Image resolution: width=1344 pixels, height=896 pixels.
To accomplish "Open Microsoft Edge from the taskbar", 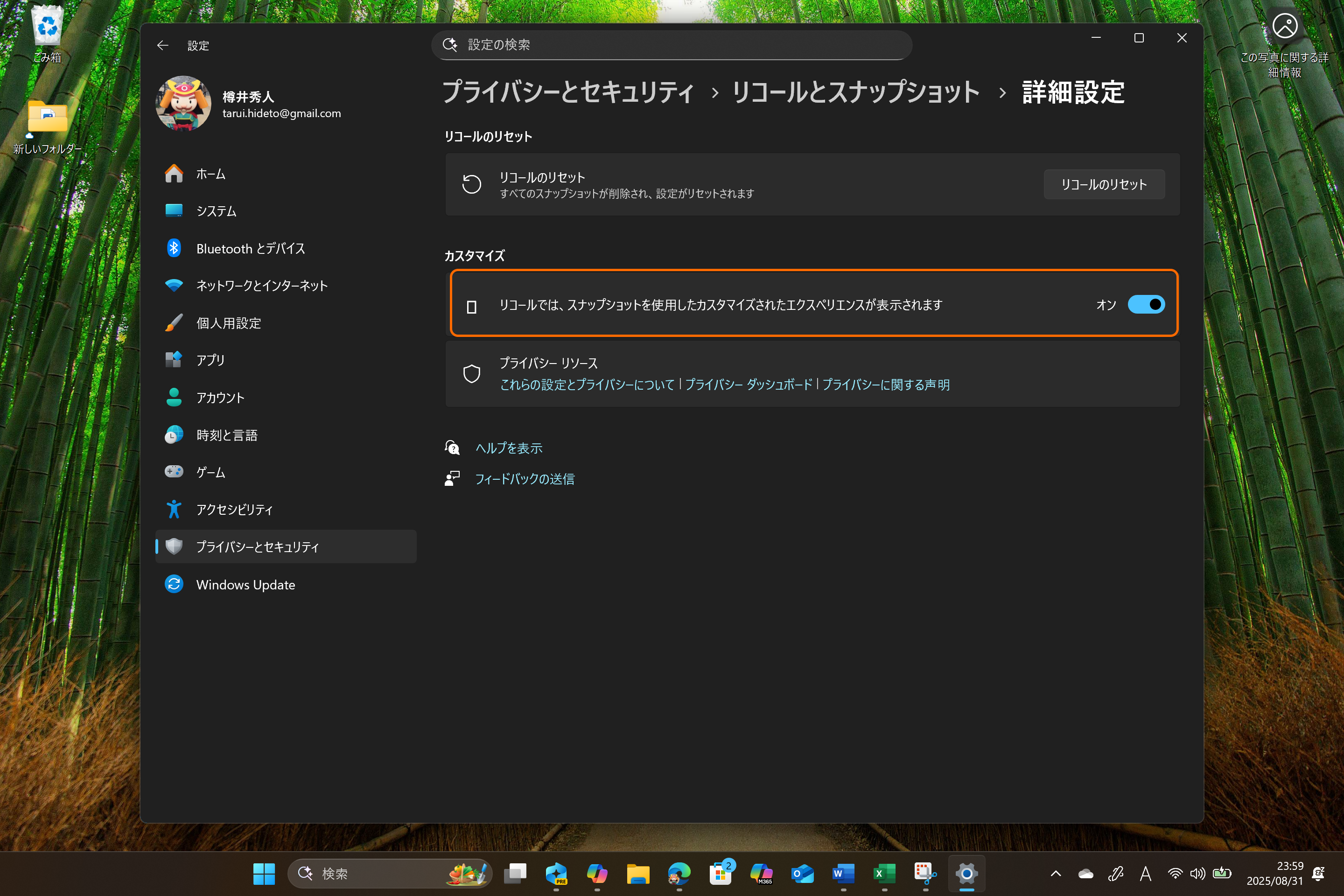I will 679,874.
